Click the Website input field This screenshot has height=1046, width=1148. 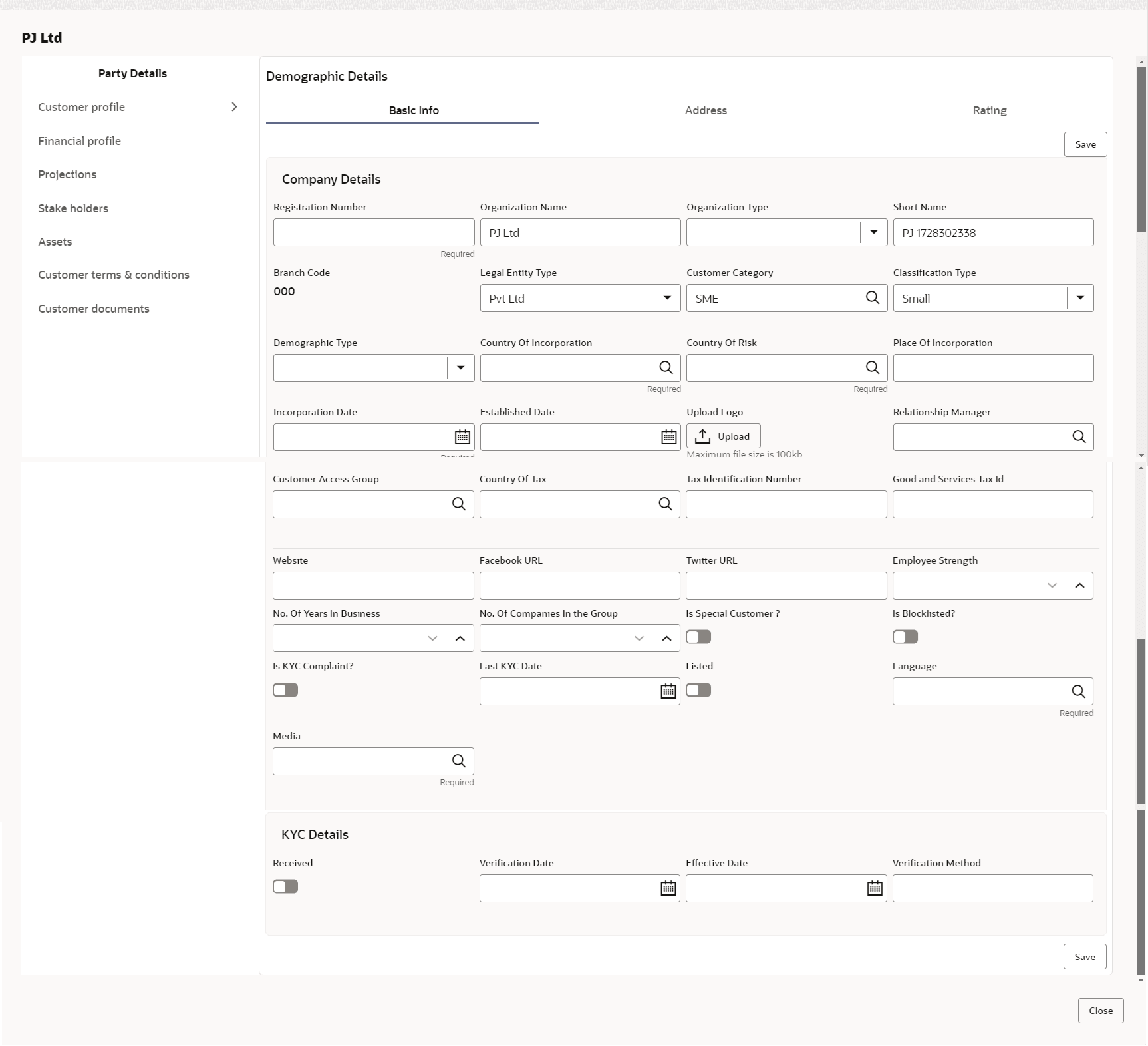point(373,586)
